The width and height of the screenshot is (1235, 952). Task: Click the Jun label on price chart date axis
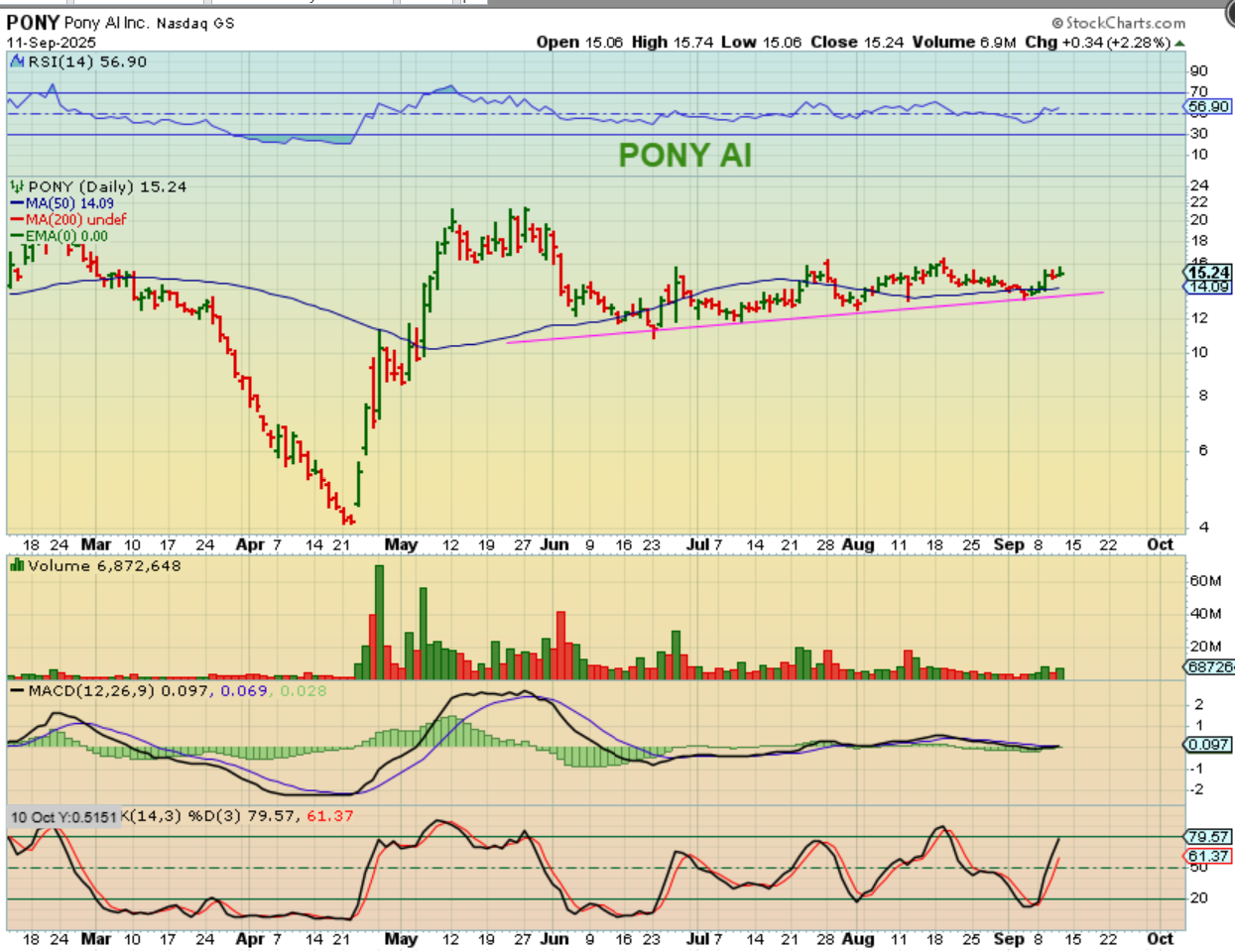click(x=555, y=544)
